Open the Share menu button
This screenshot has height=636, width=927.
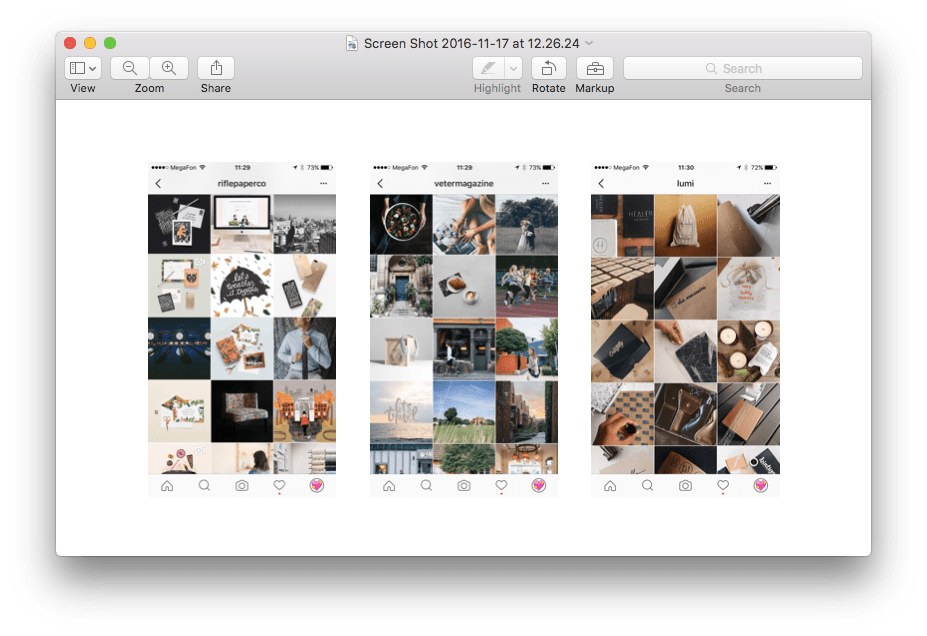(x=215, y=68)
